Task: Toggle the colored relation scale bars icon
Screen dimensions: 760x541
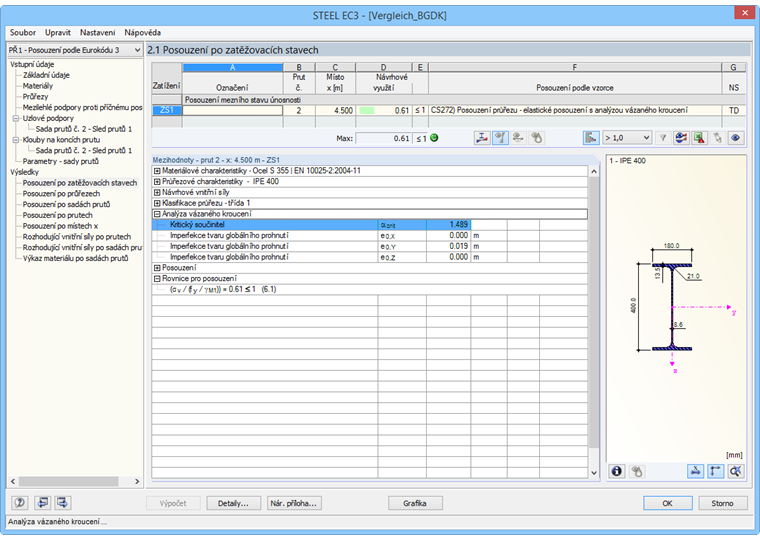Action: [591, 138]
